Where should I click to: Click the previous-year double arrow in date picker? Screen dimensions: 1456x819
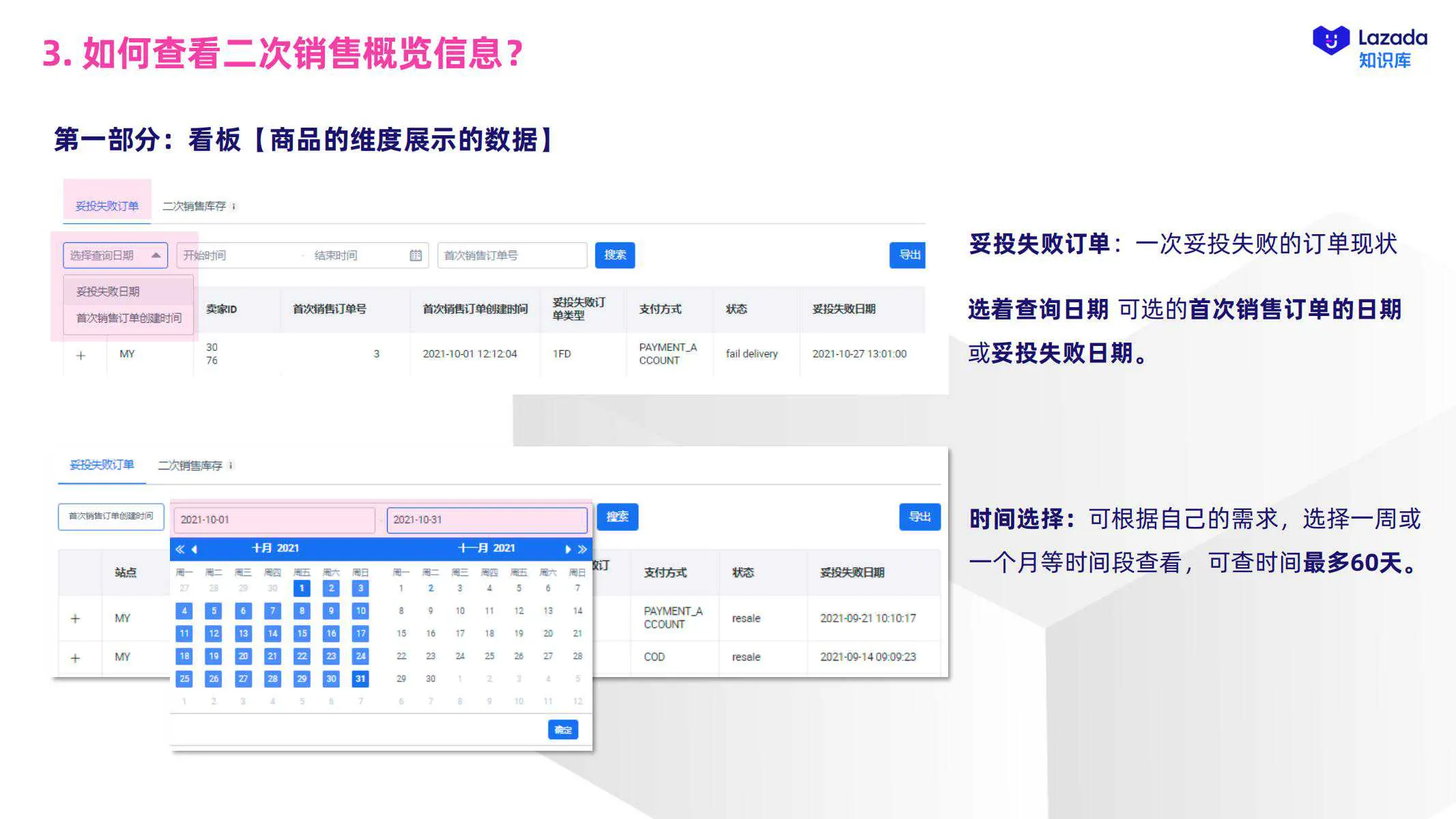[180, 548]
